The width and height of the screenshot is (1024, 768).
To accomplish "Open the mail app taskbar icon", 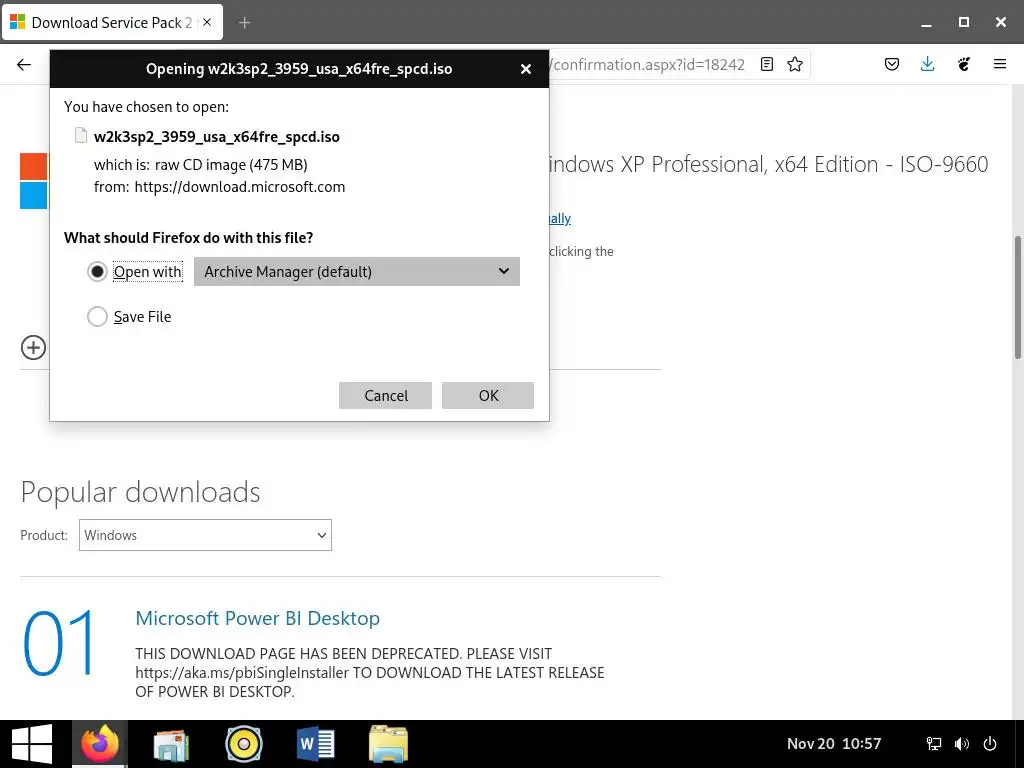I will pos(171,744).
